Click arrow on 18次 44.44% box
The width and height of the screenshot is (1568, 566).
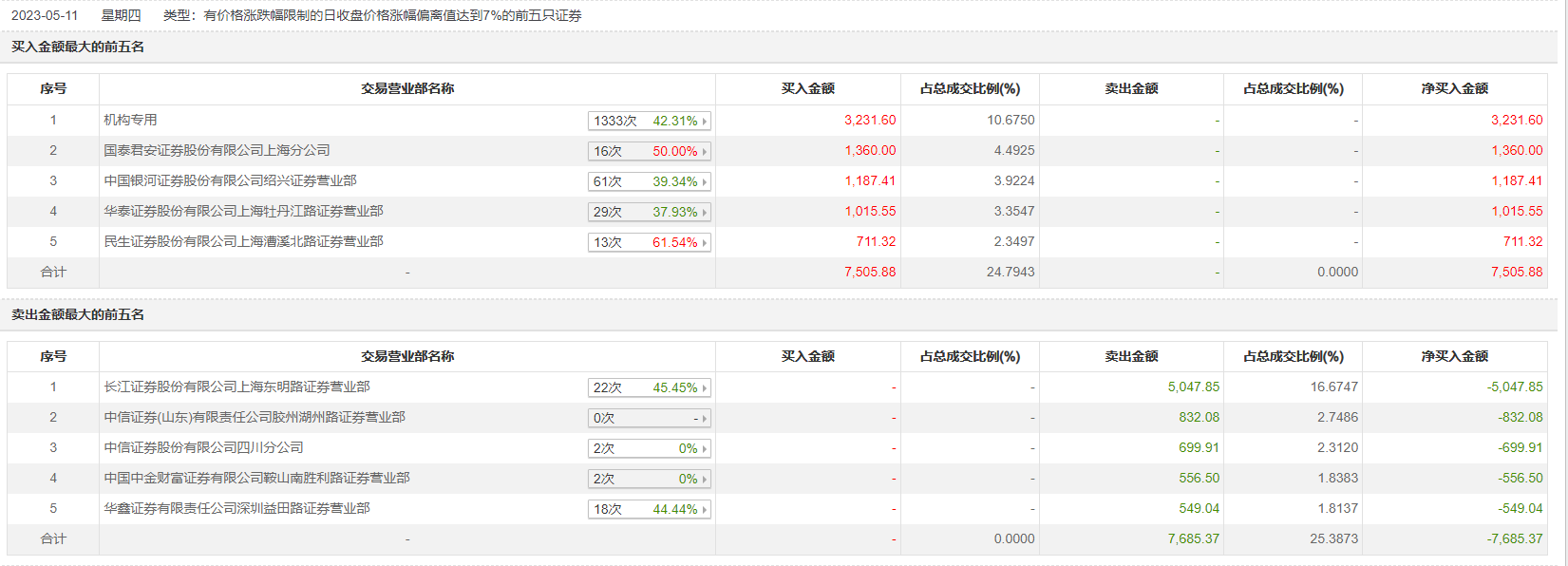(x=705, y=510)
